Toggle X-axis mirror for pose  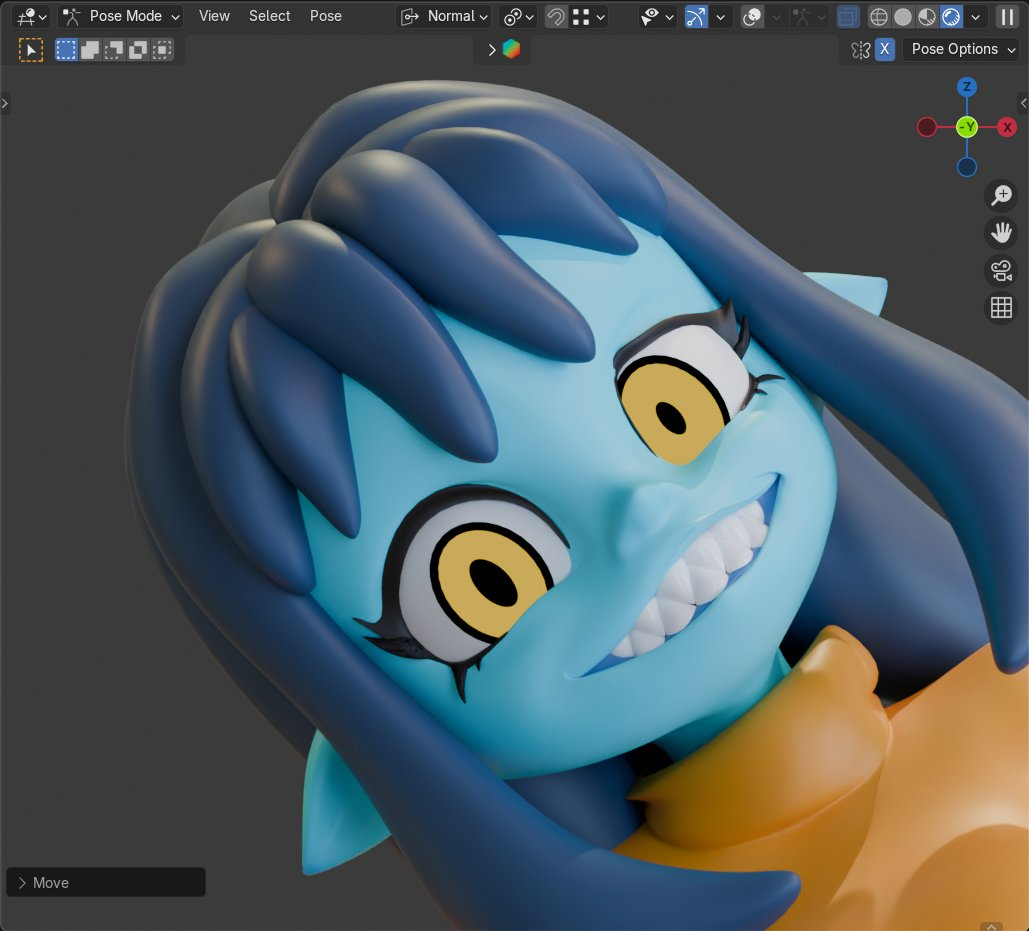[x=885, y=50]
